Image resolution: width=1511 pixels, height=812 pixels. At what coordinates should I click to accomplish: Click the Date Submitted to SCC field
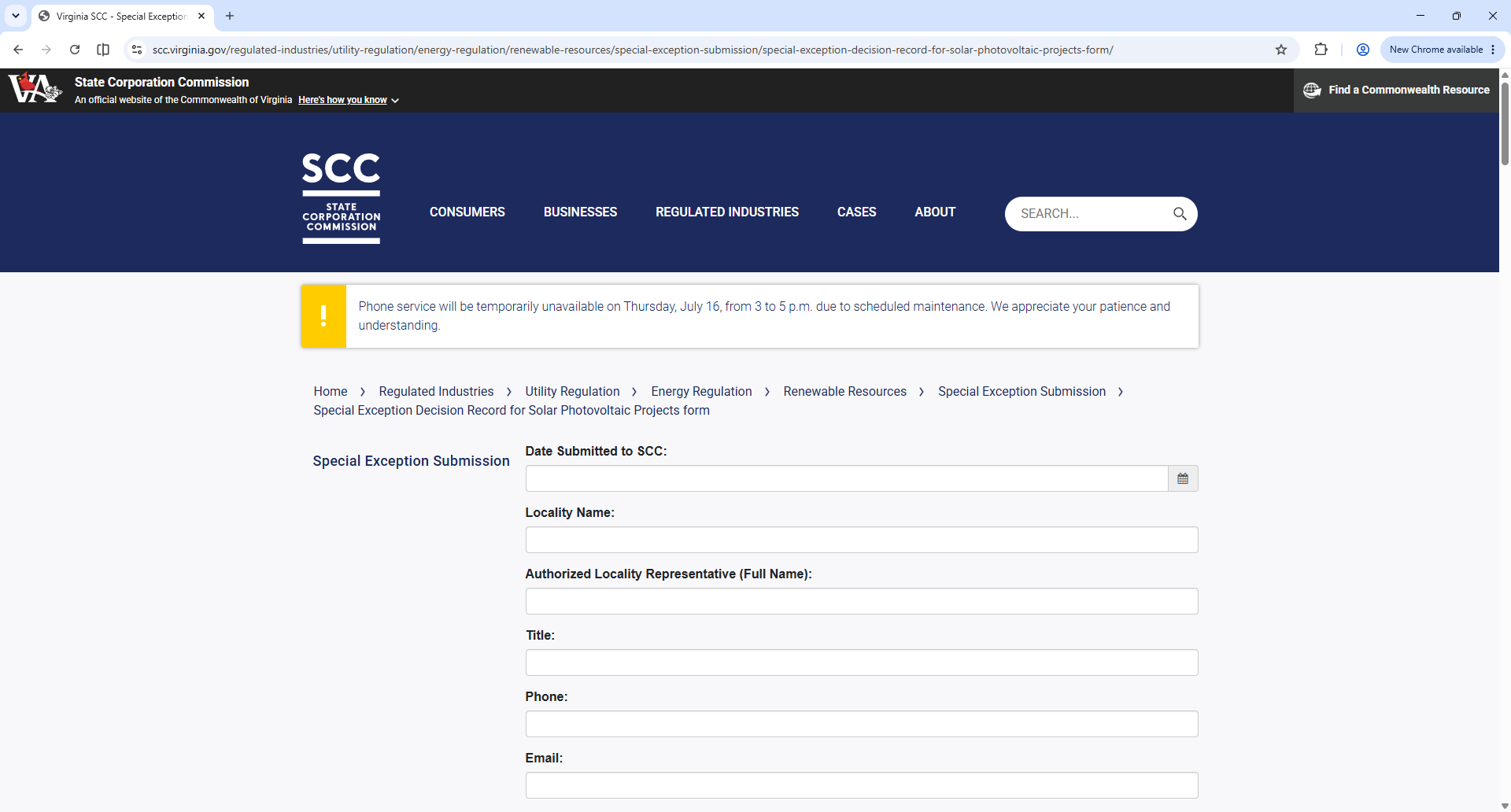pos(847,478)
